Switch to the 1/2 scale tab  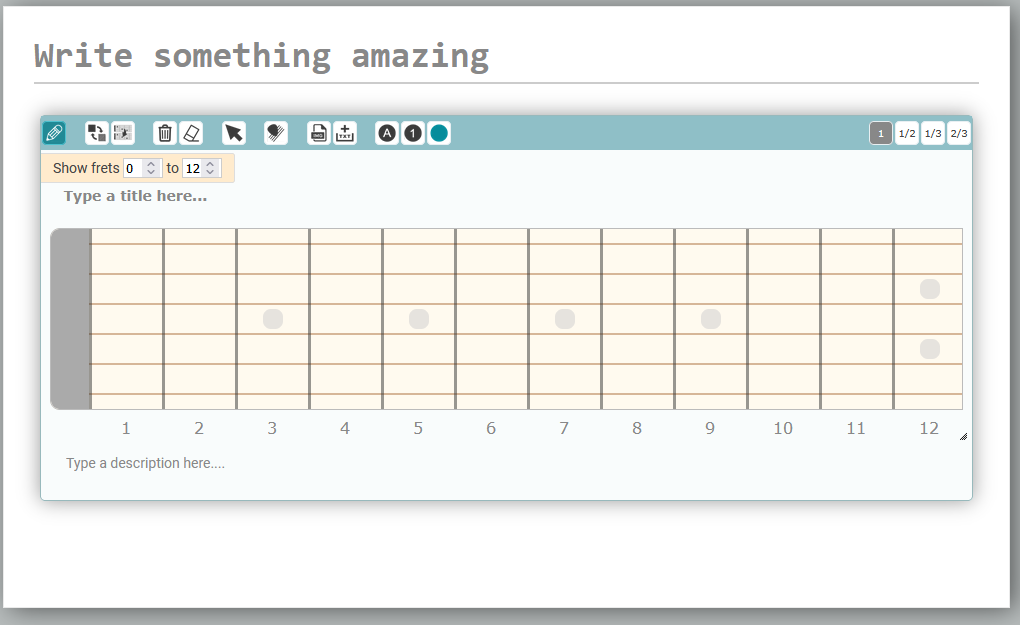pos(906,132)
